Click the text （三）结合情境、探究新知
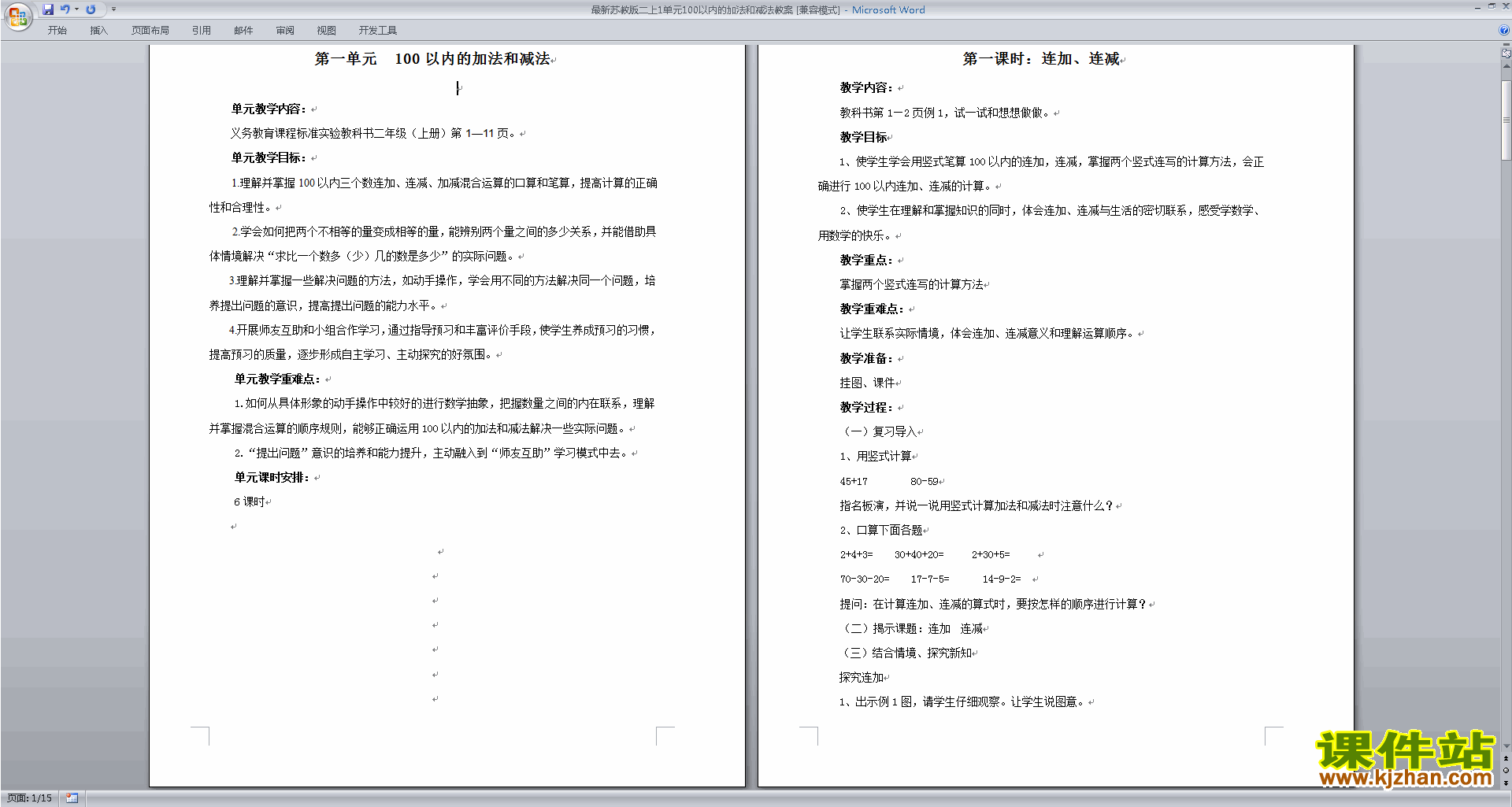 pos(906,653)
